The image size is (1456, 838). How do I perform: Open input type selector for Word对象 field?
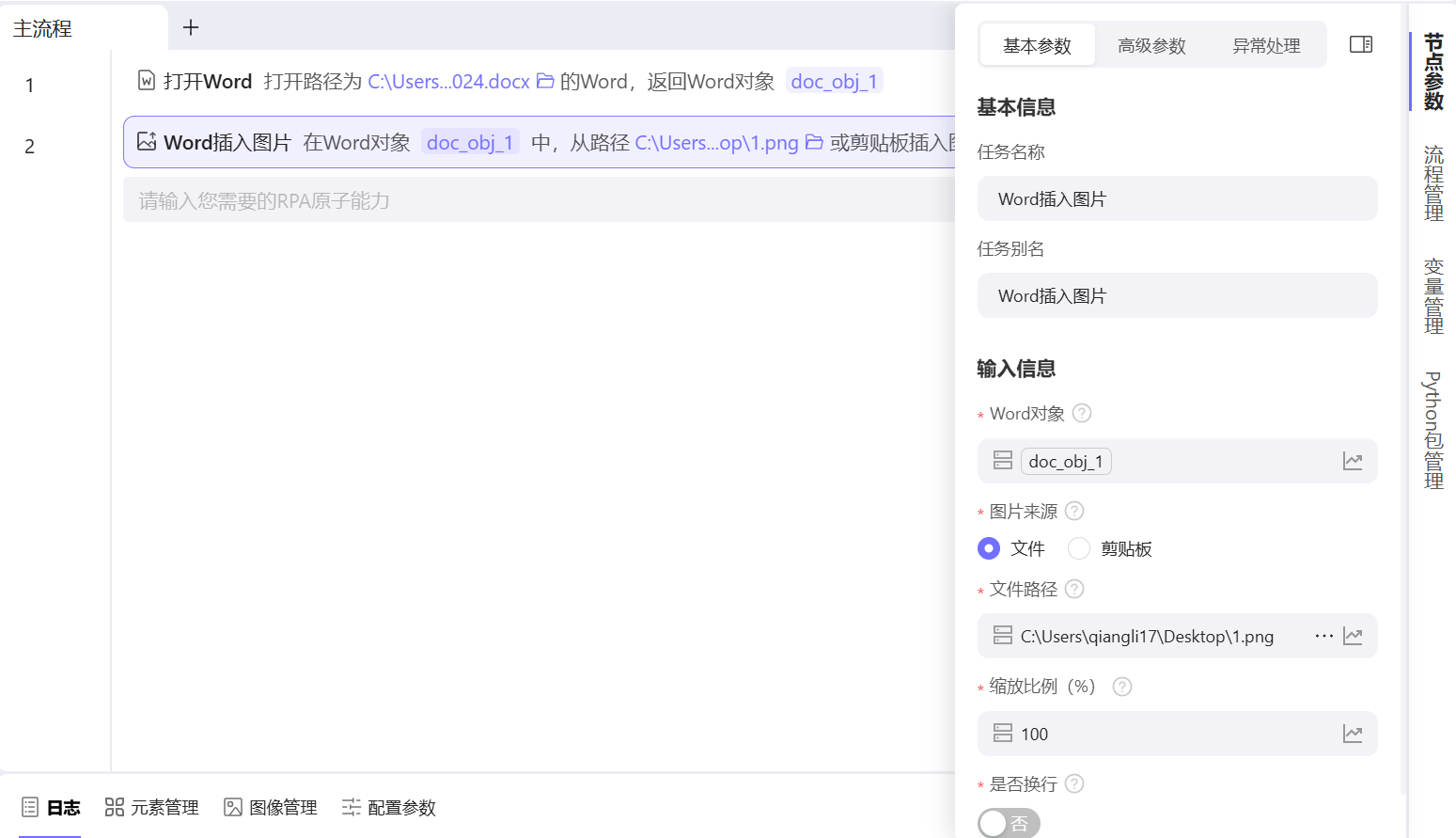coord(1002,460)
